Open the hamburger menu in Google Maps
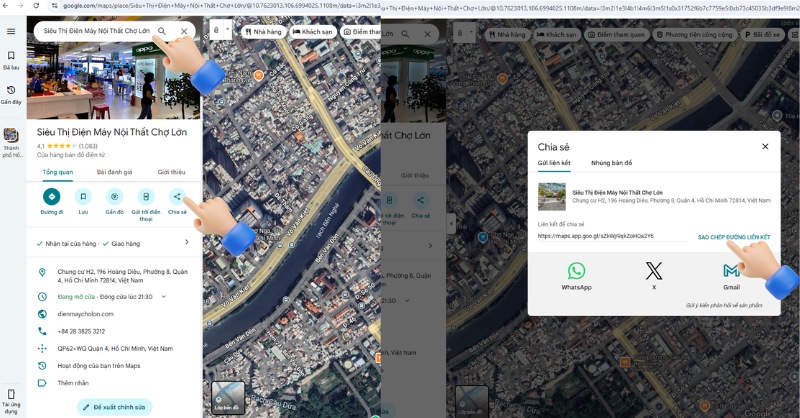 (11, 31)
